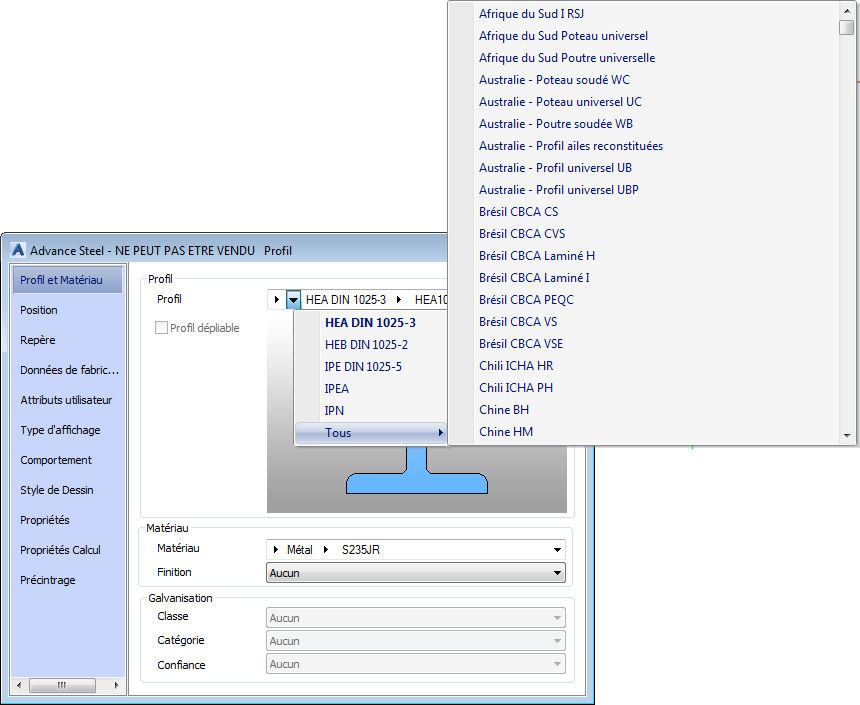Choose IPEA from profile menu
The image size is (860, 705).
click(x=371, y=388)
